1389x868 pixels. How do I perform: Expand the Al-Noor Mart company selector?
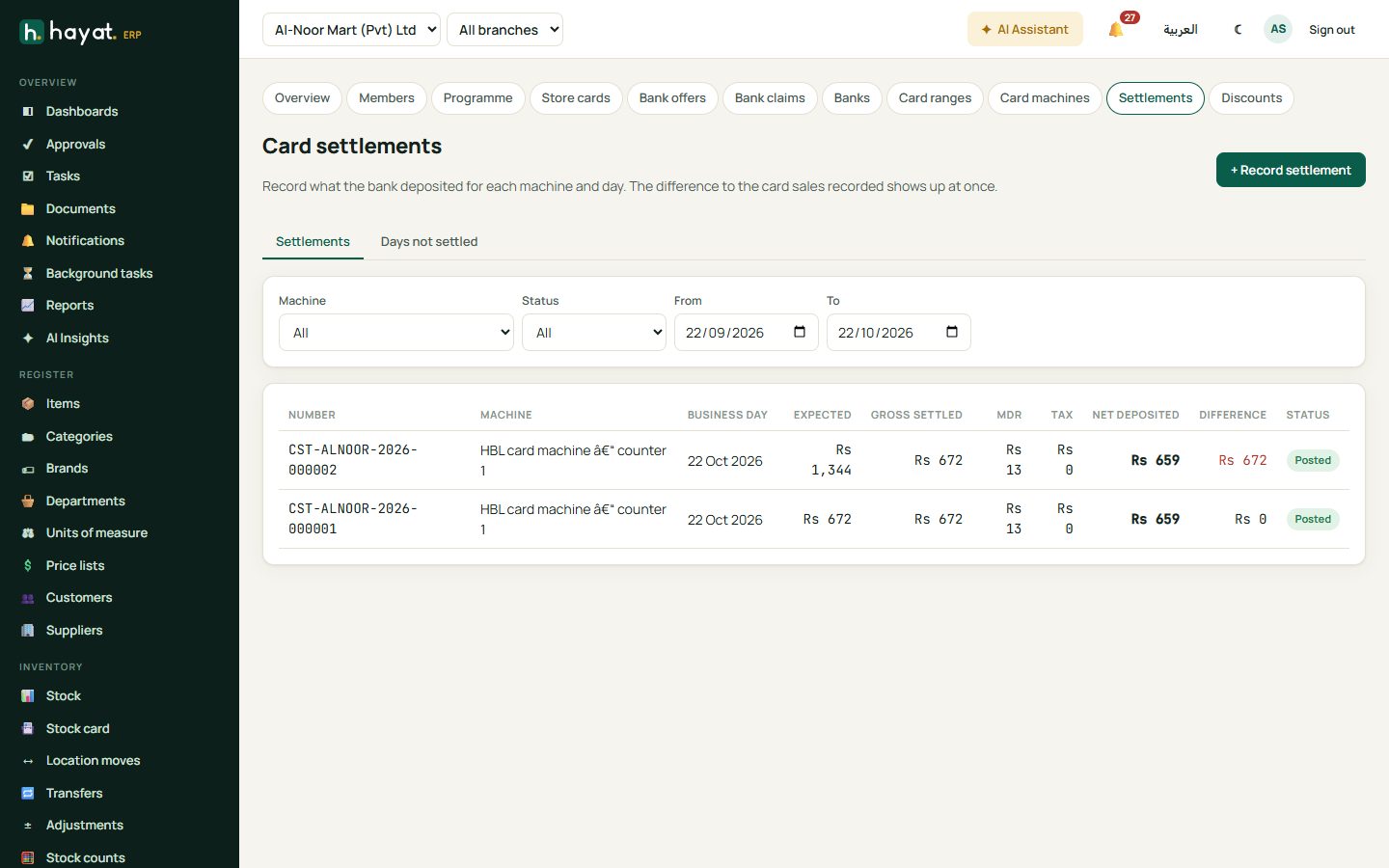pyautogui.click(x=351, y=29)
